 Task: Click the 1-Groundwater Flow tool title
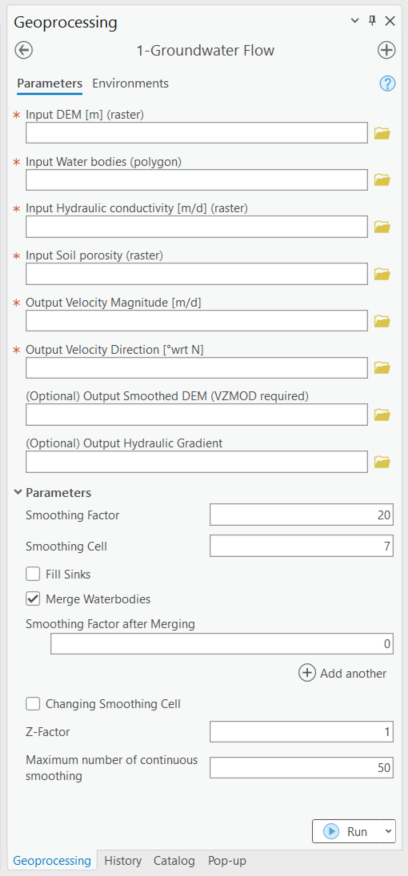(206, 50)
